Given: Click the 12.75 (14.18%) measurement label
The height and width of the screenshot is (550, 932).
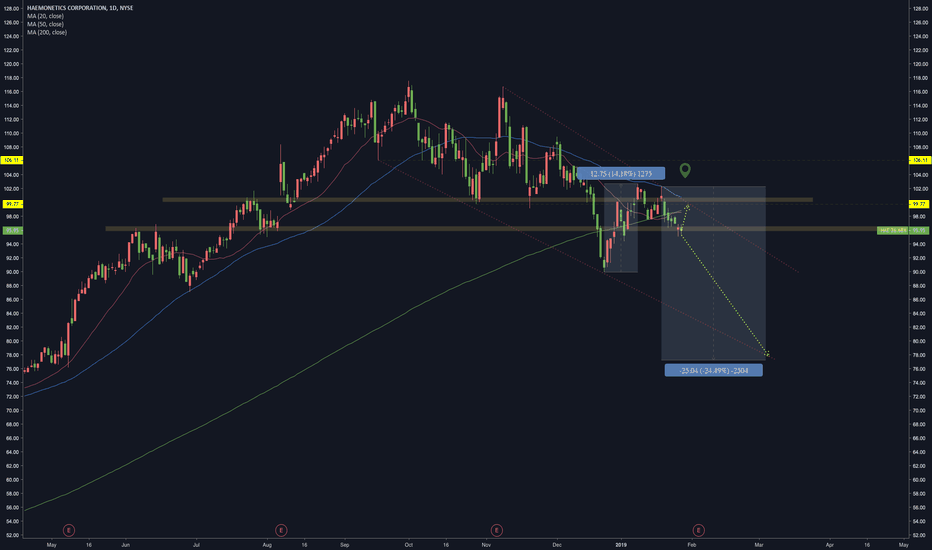Looking at the screenshot, I should (x=621, y=174).
